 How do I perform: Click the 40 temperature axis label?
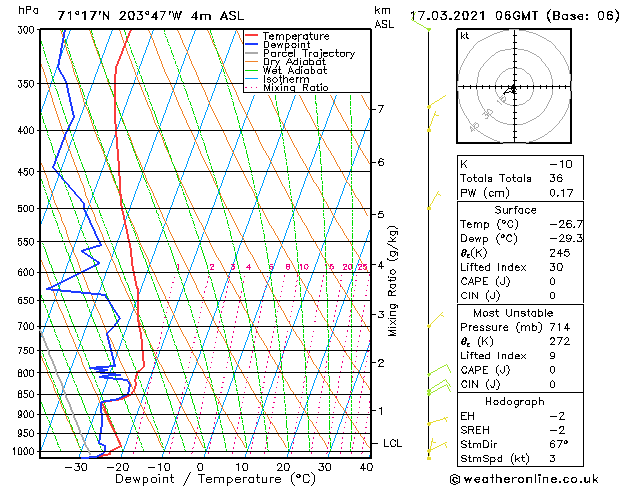(x=366, y=467)
